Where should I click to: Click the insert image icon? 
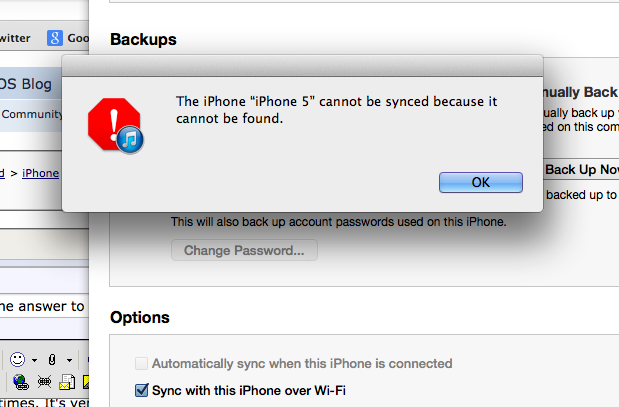pyautogui.click(x=84, y=381)
